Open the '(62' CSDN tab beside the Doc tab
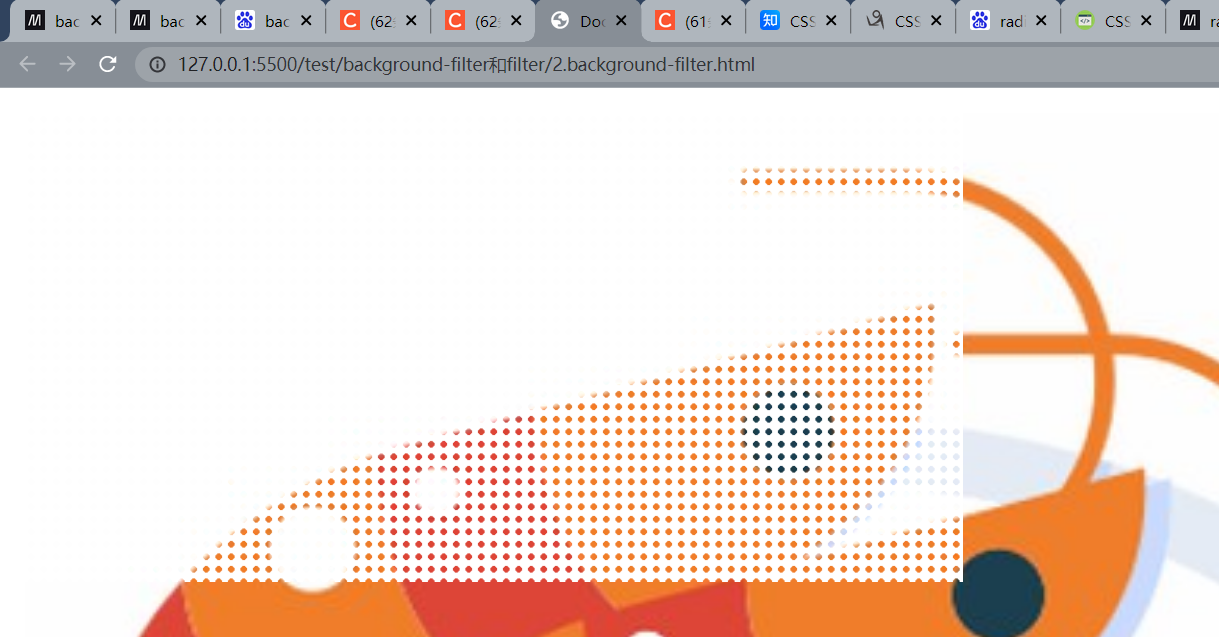The image size is (1219, 637). [482, 21]
